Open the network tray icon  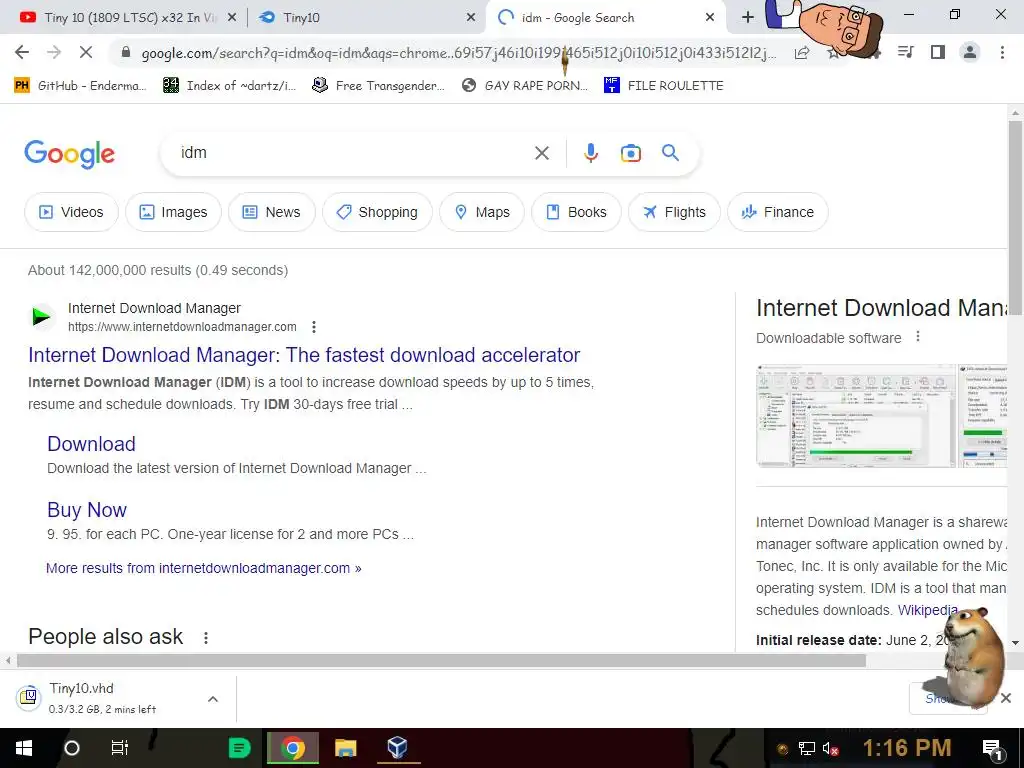tap(807, 748)
